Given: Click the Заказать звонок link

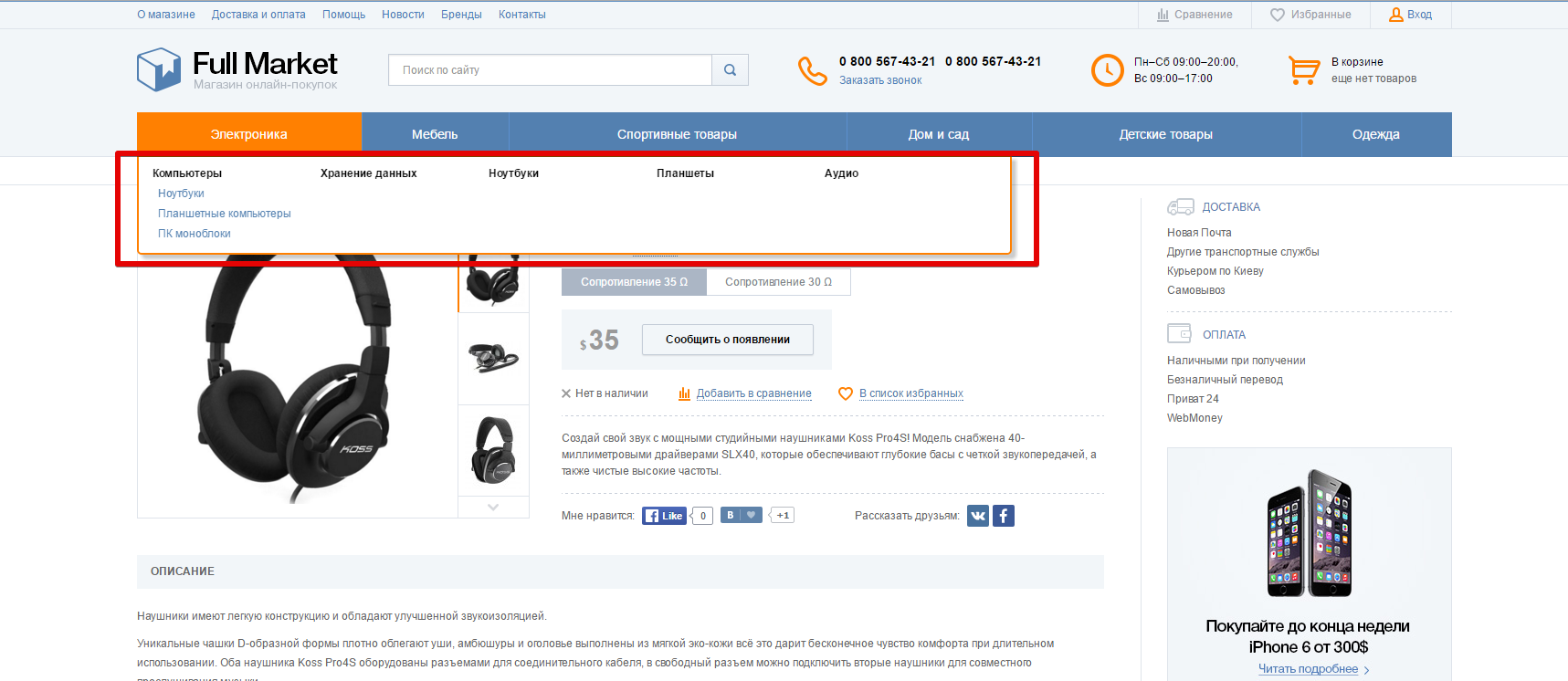Looking at the screenshot, I should [x=880, y=80].
